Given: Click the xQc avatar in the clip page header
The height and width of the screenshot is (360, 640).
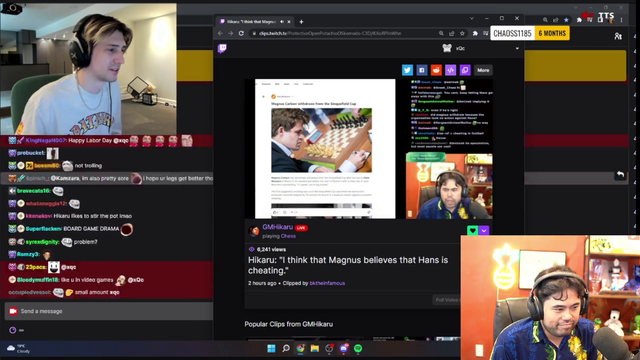Looking at the screenshot, I should pos(447,48).
